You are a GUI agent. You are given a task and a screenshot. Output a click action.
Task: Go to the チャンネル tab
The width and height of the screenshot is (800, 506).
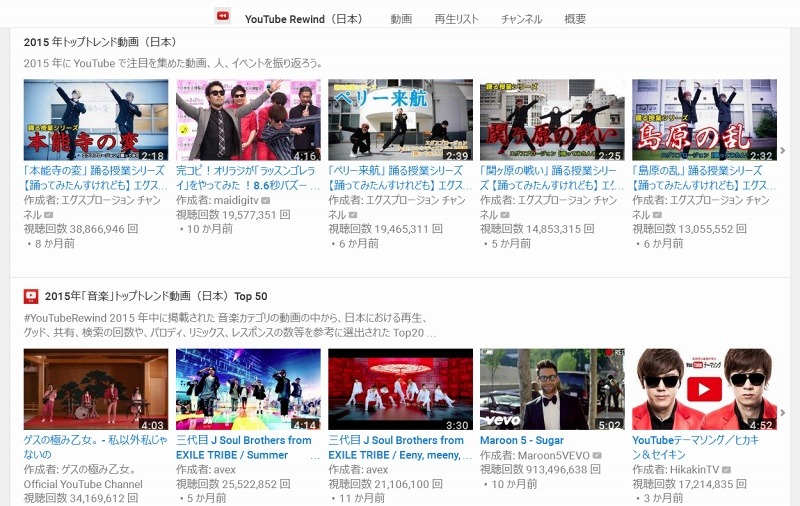(521, 19)
